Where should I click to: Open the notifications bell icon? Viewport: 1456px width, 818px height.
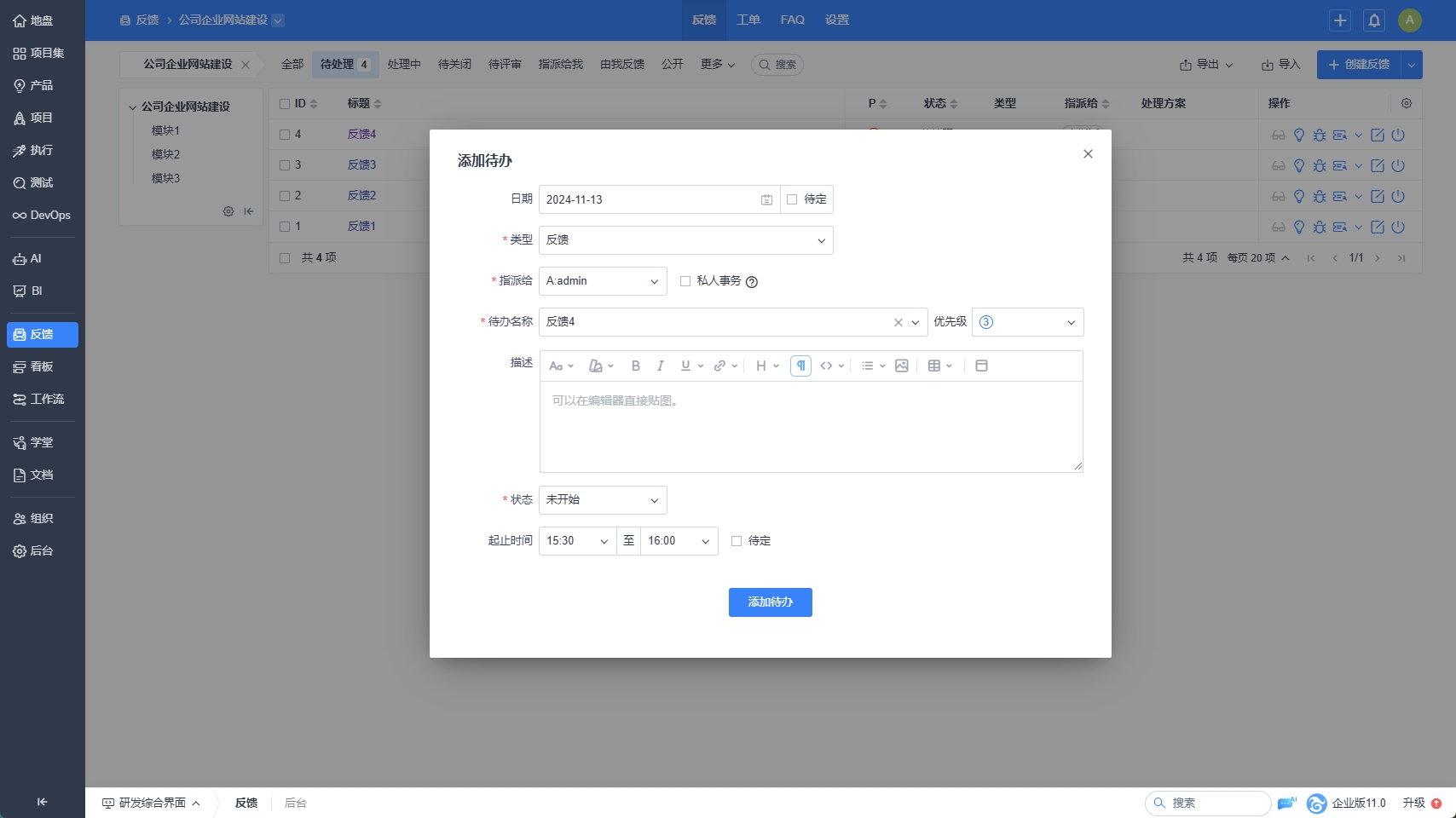(1374, 20)
